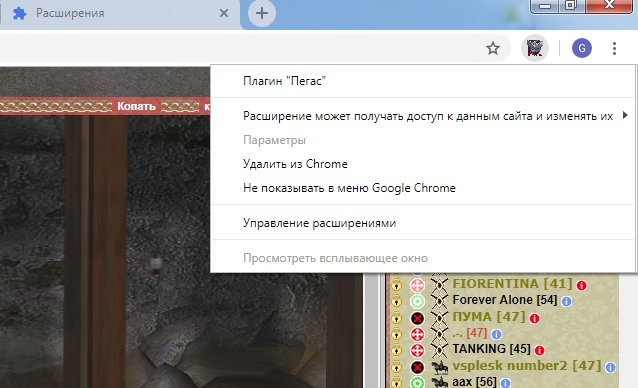Image resolution: width=638 pixels, height=388 pixels.
Task: Click player name aax [56]
Action: pos(474,382)
